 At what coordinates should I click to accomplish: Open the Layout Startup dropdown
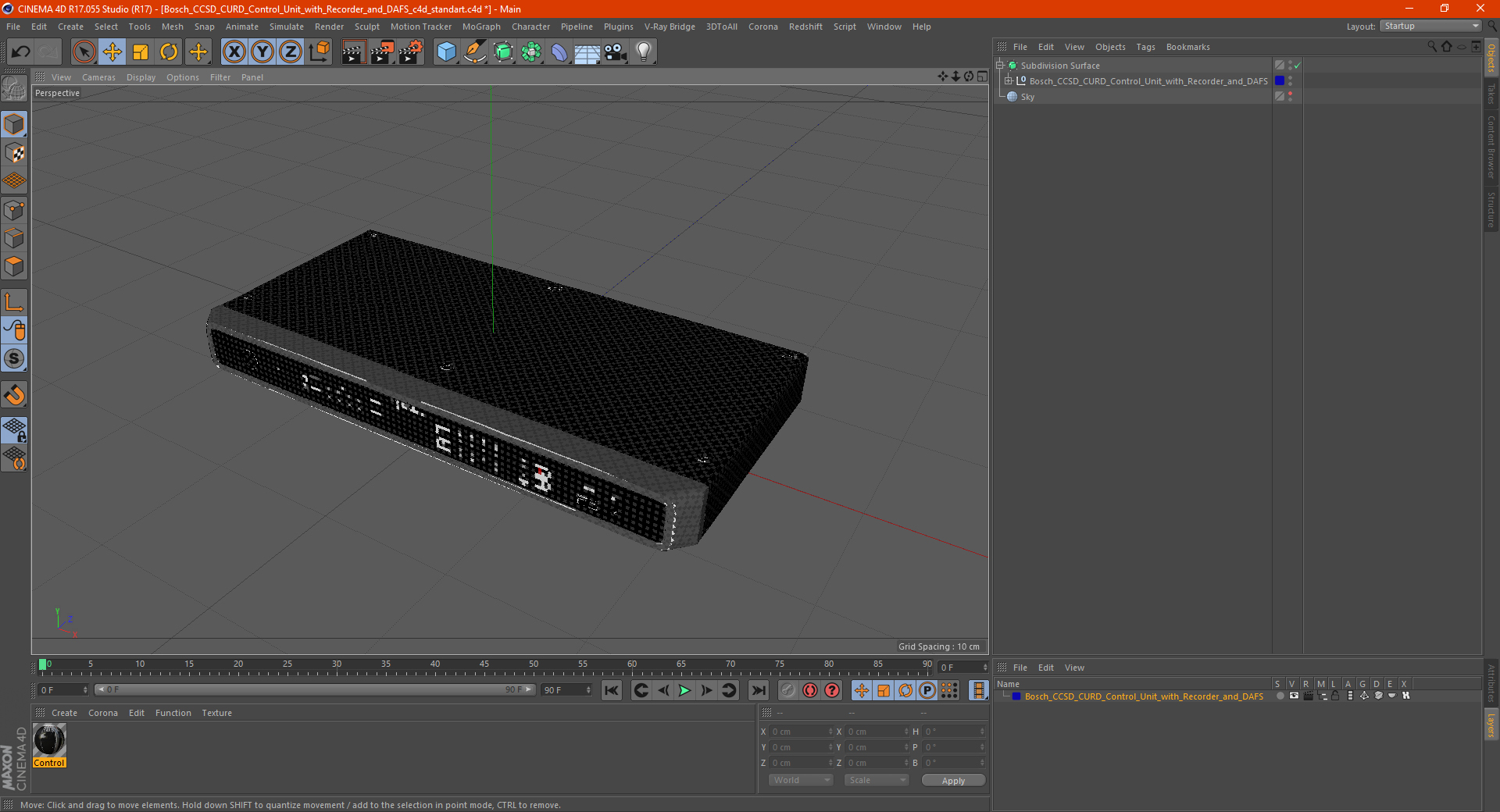[x=1430, y=26]
